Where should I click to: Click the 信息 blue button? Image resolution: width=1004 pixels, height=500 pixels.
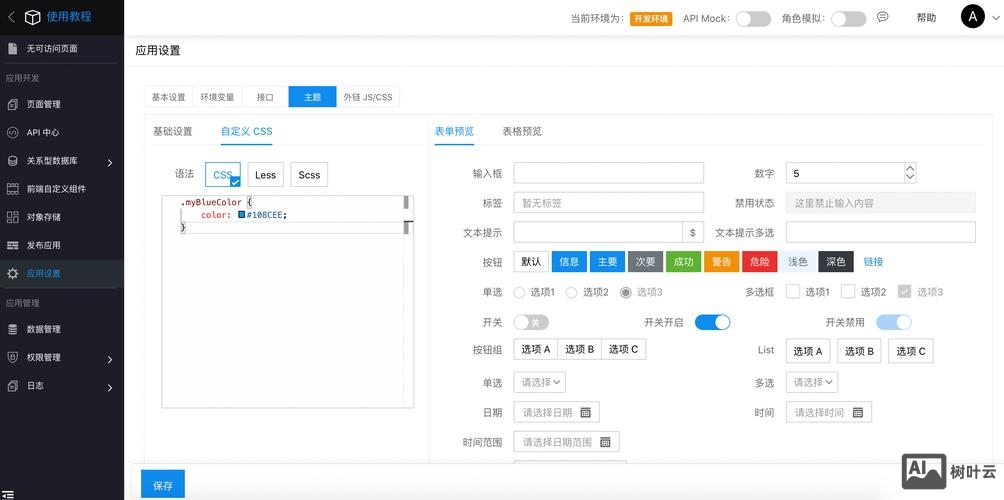(x=569, y=262)
